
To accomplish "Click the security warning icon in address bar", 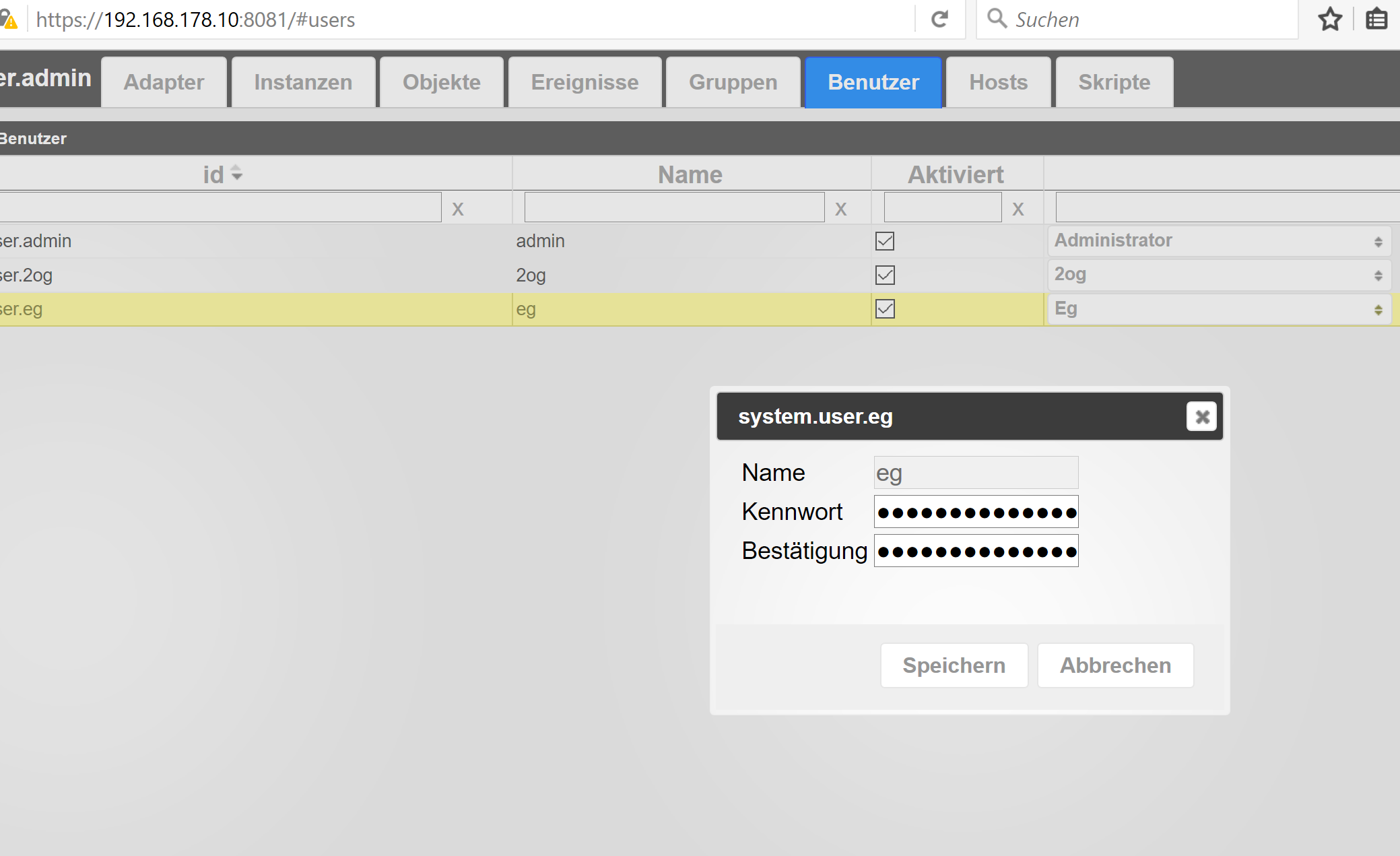I will pyautogui.click(x=9, y=20).
